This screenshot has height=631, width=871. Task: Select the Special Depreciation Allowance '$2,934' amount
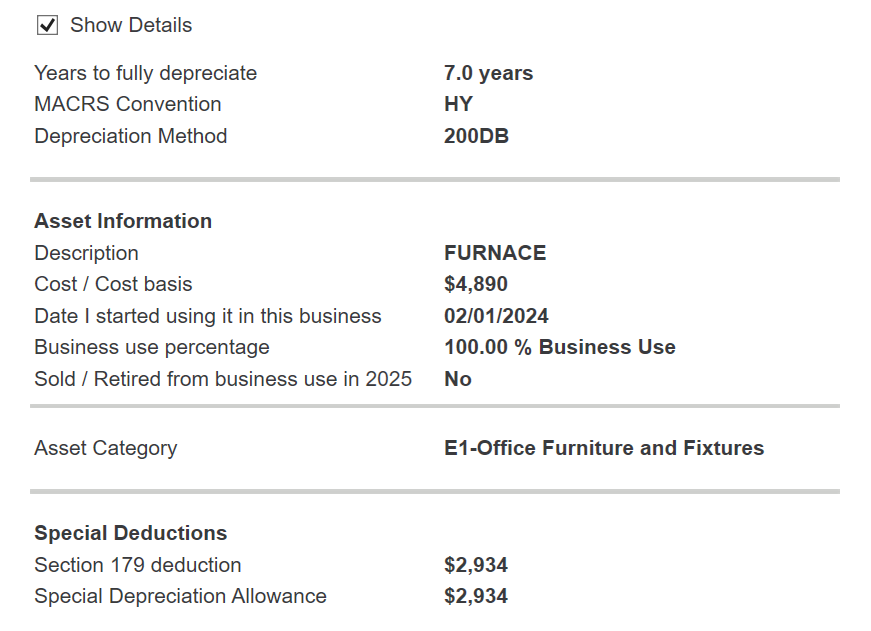(475, 597)
